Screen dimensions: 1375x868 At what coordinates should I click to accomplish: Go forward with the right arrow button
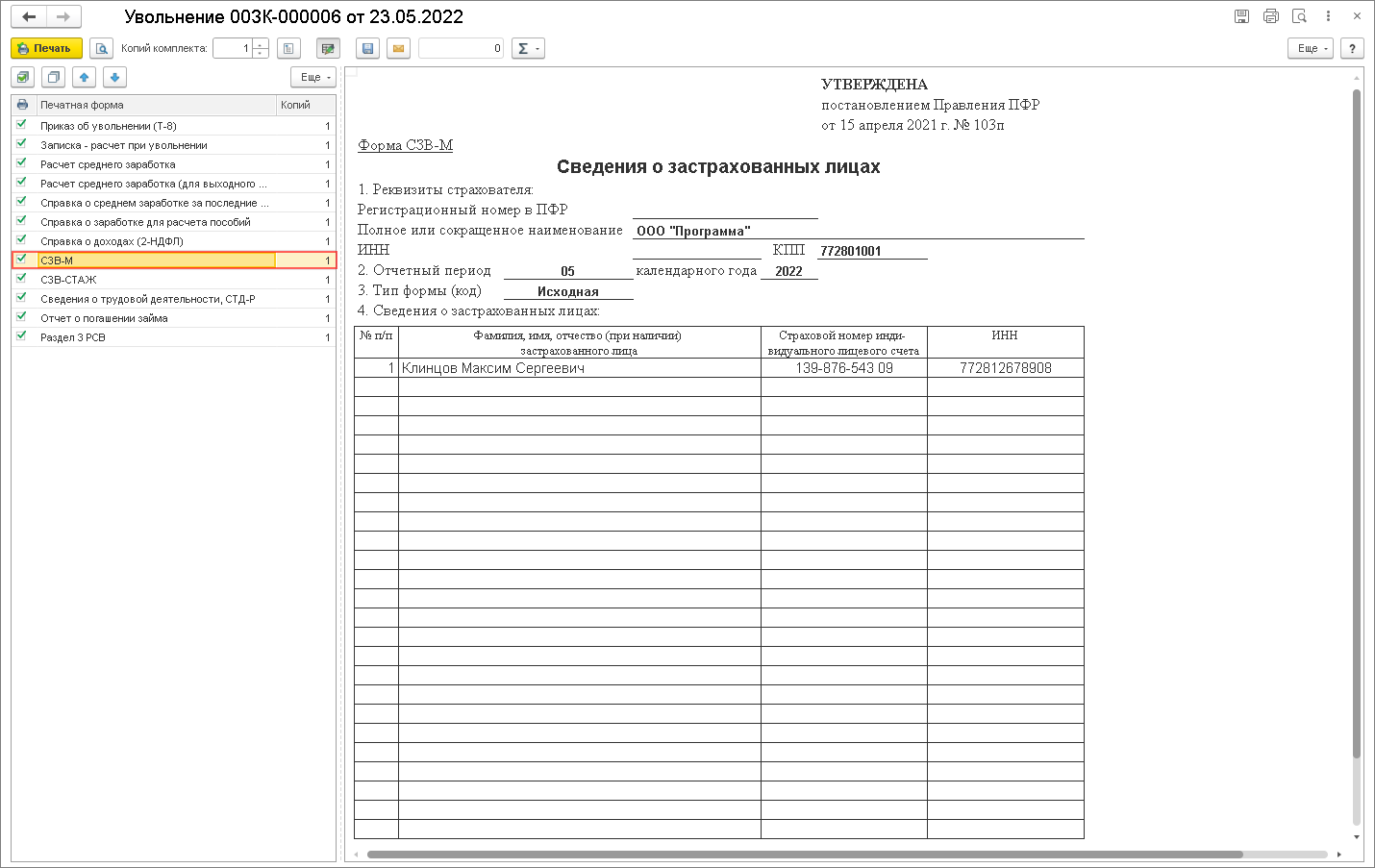(x=63, y=16)
